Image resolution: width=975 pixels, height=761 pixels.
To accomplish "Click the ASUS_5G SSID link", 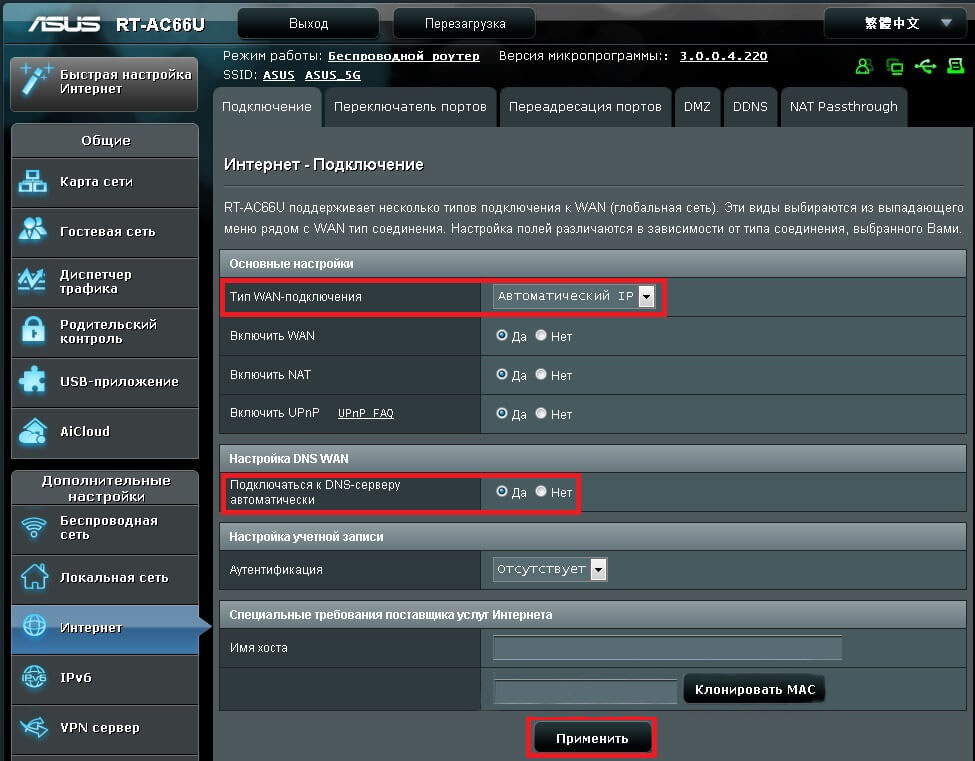I will pyautogui.click(x=332, y=75).
